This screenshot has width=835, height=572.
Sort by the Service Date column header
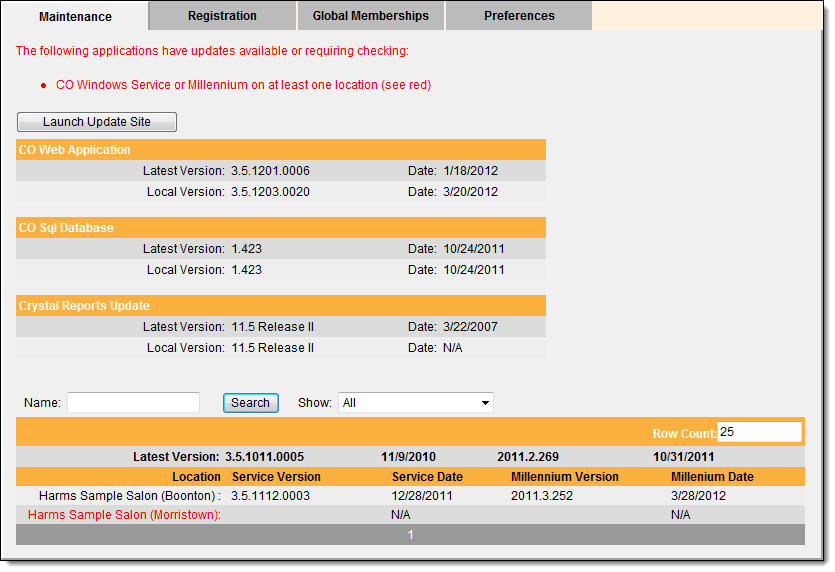pos(427,477)
